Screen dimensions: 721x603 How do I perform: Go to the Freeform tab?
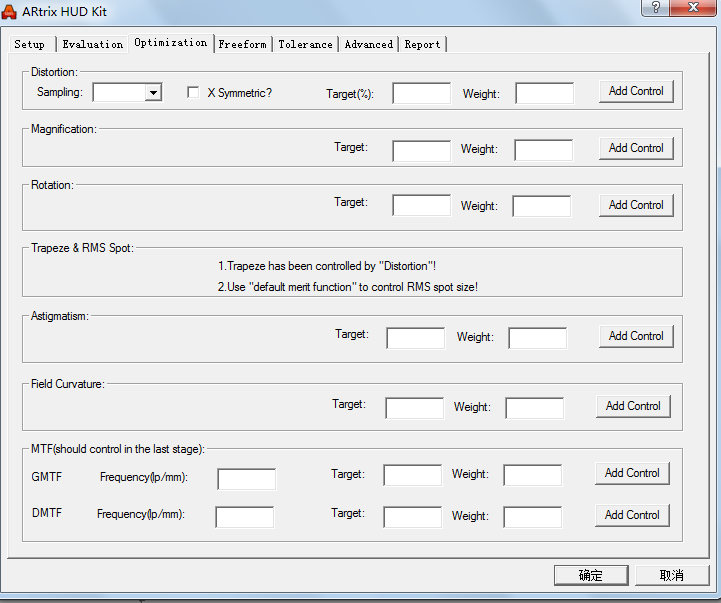(x=242, y=45)
